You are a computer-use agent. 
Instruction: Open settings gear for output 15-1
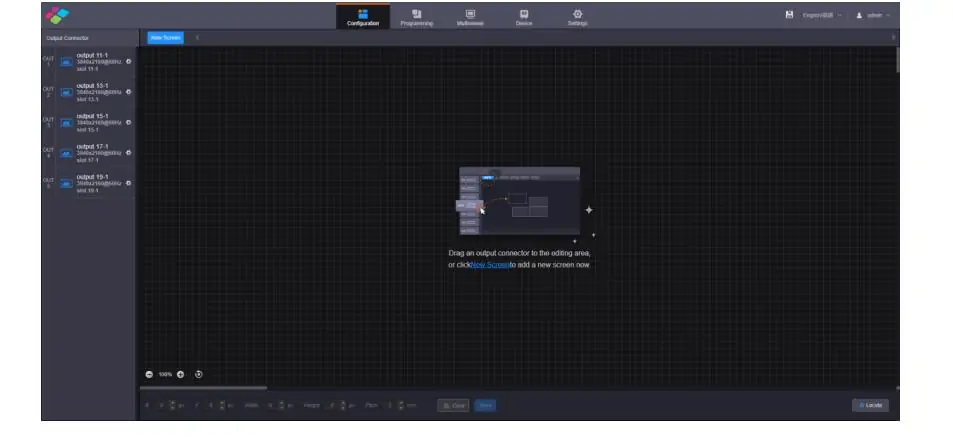(128, 123)
